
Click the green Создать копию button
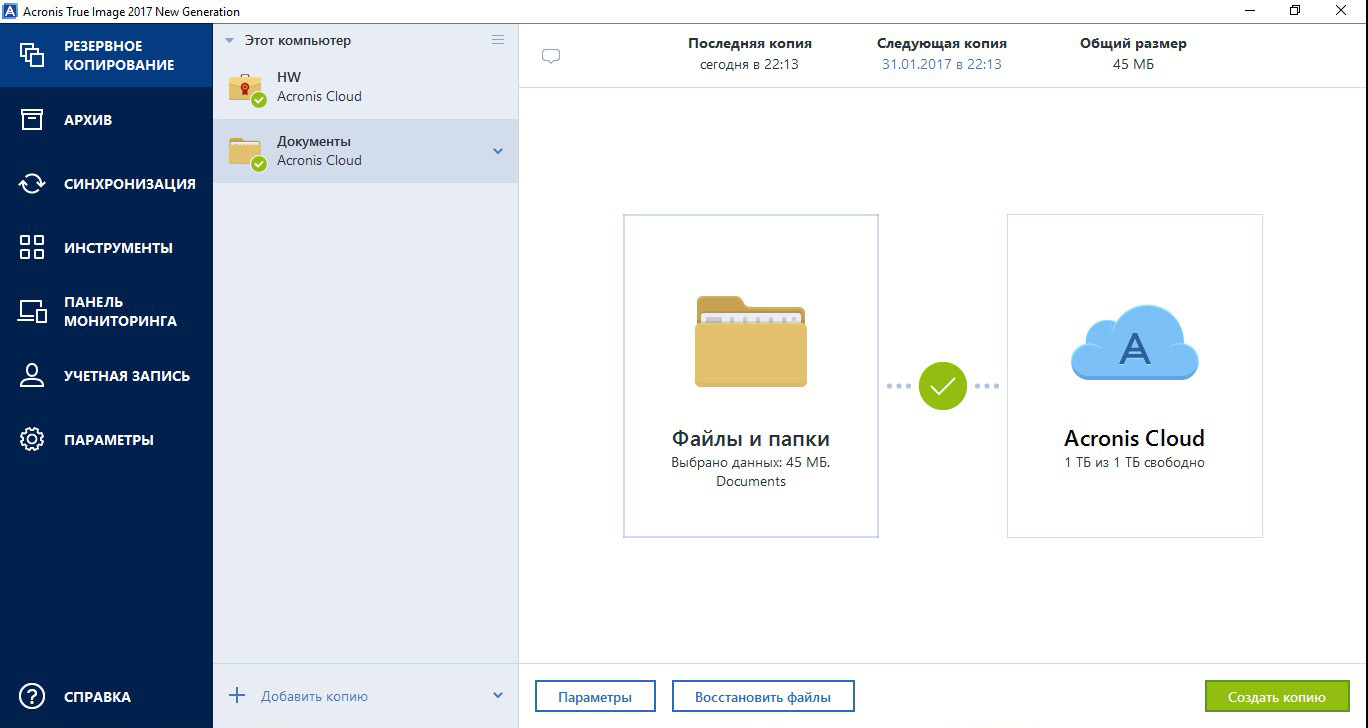[x=1277, y=697]
